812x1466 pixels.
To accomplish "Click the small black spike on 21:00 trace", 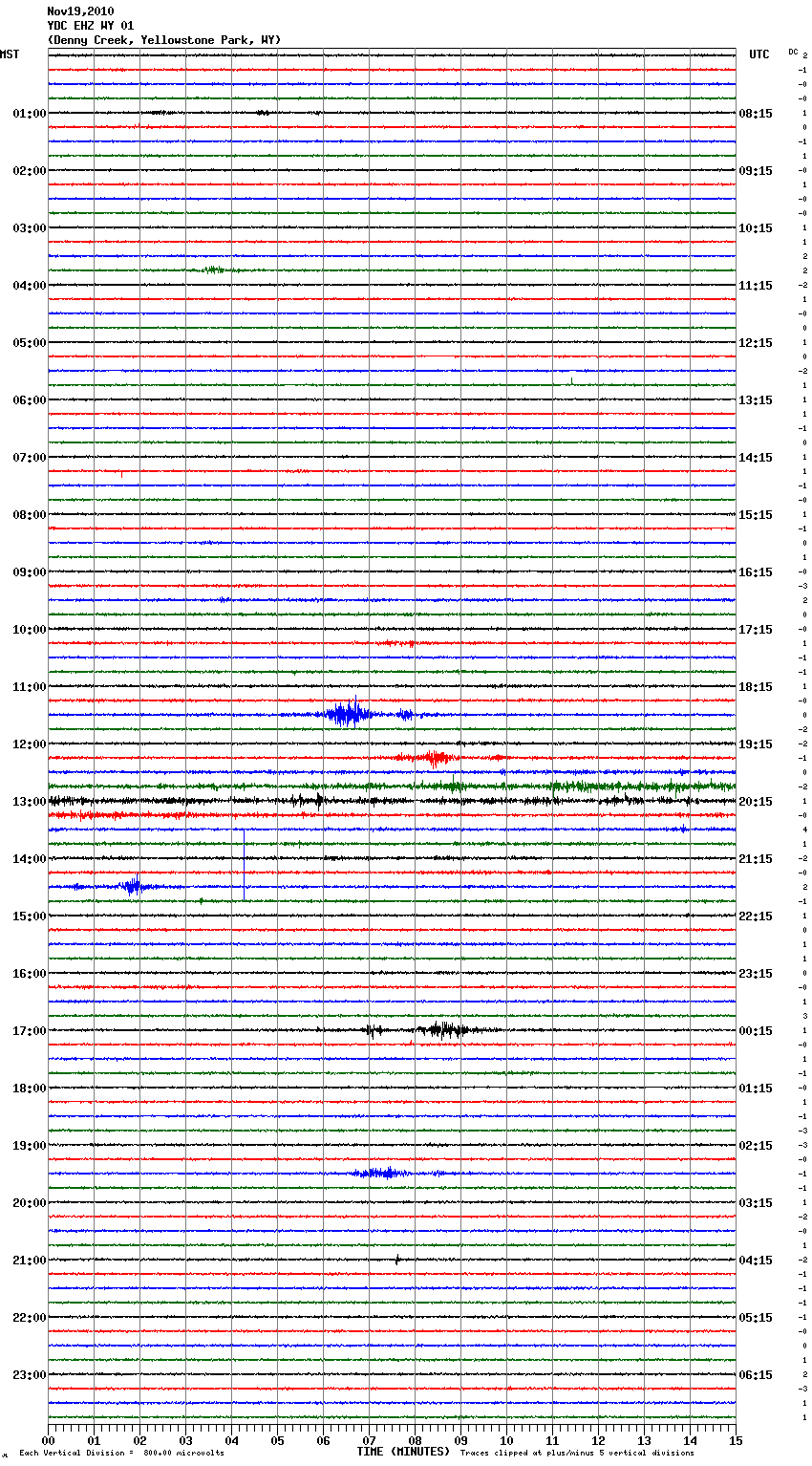I will pyautogui.click(x=397, y=1260).
